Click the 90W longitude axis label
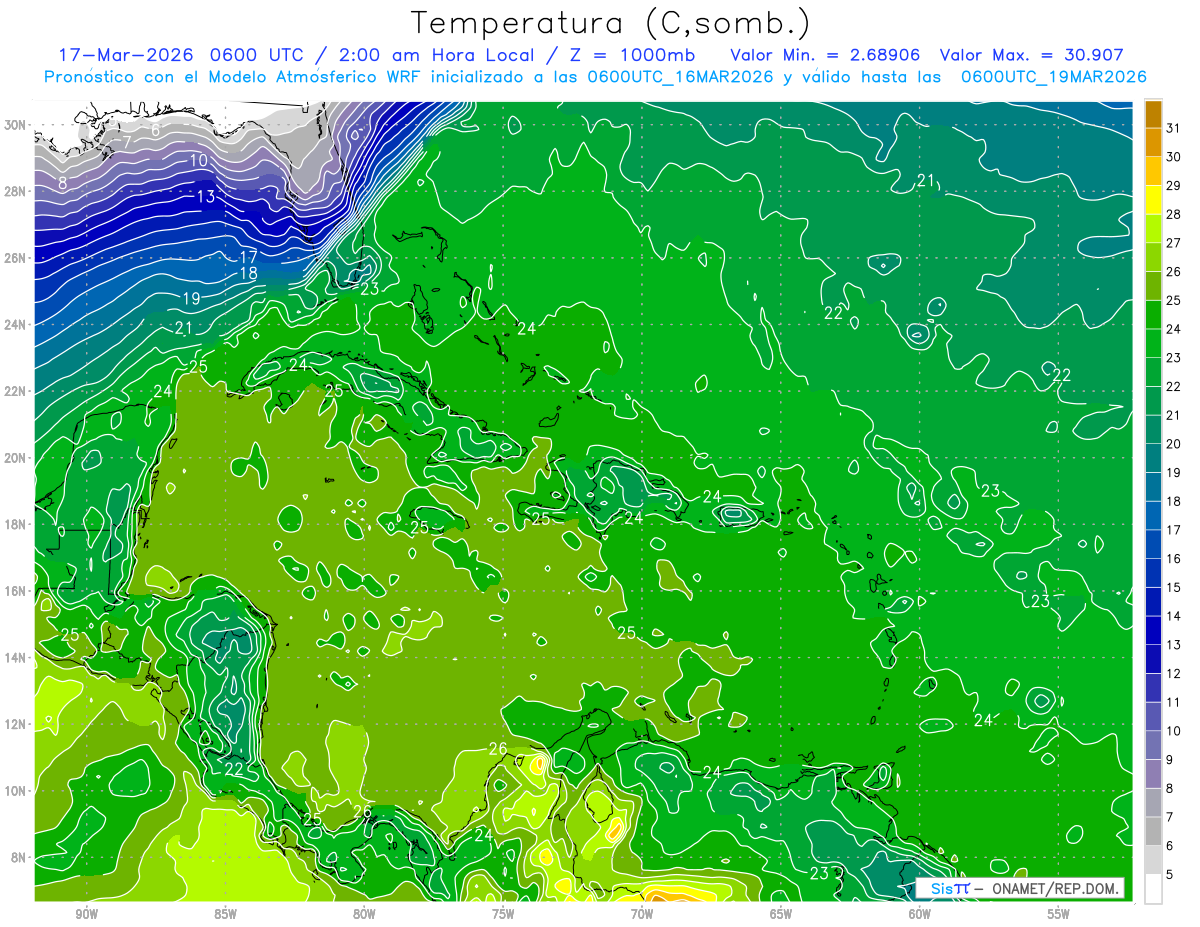The height and width of the screenshot is (927, 1200). (86, 914)
